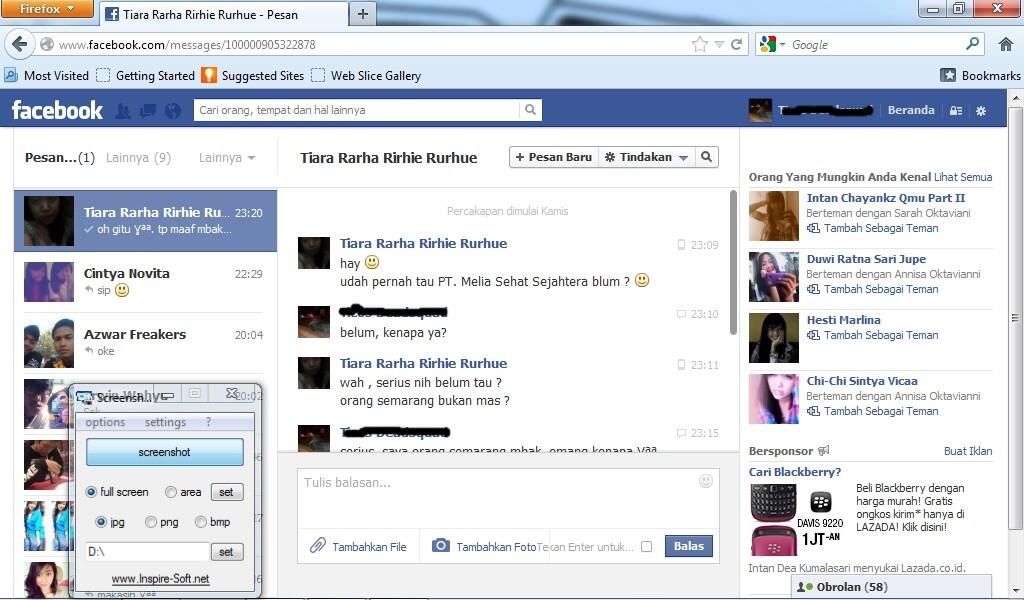Open URL bar history dropdown arrow
The width and height of the screenshot is (1024, 600).
(x=719, y=44)
